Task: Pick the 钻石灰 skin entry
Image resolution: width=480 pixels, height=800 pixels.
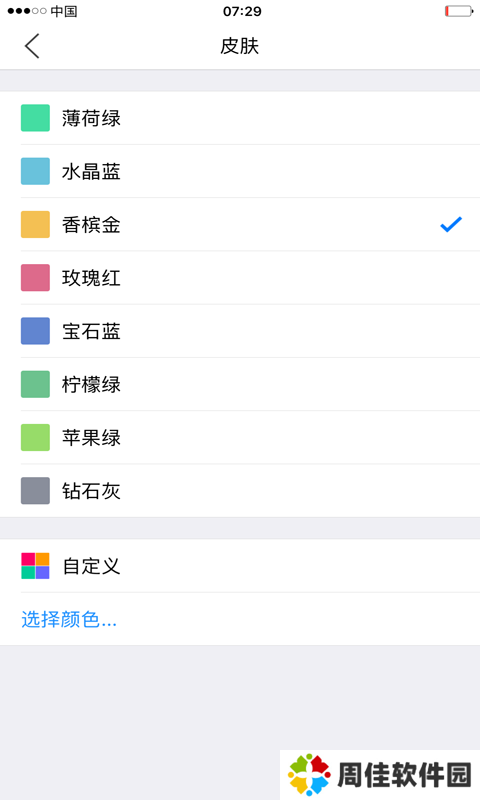Action: point(240,490)
